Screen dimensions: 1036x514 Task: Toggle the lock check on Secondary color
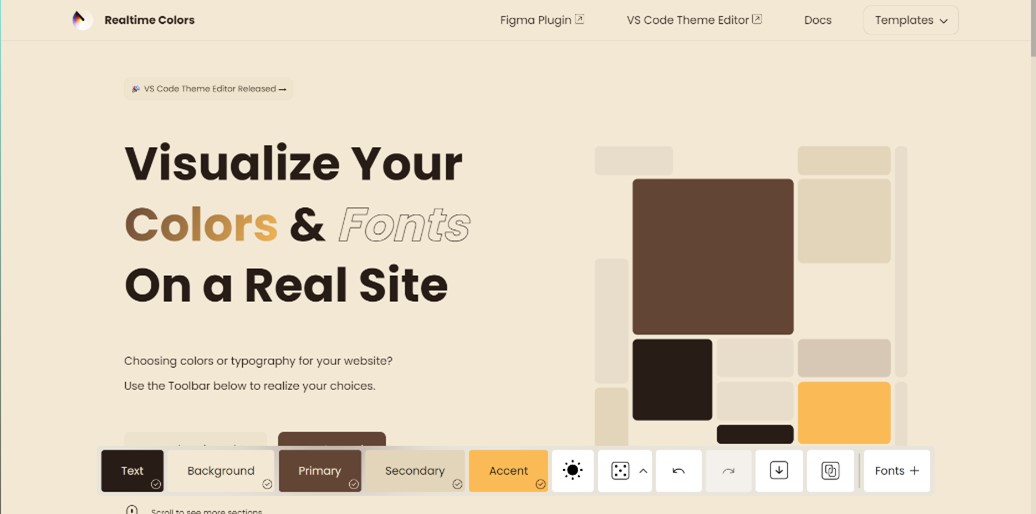point(457,484)
